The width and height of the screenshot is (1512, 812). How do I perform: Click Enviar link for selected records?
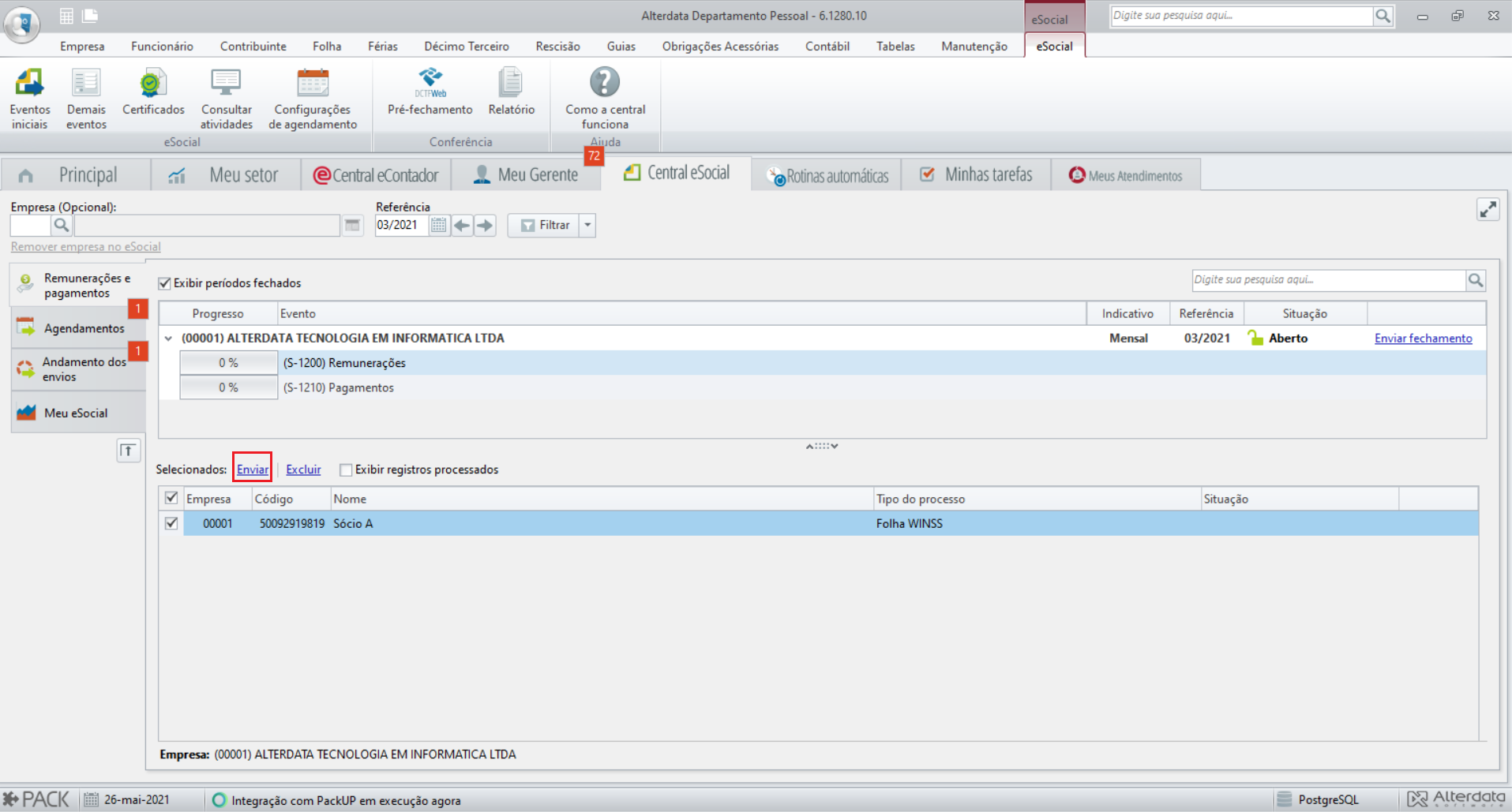click(x=253, y=470)
